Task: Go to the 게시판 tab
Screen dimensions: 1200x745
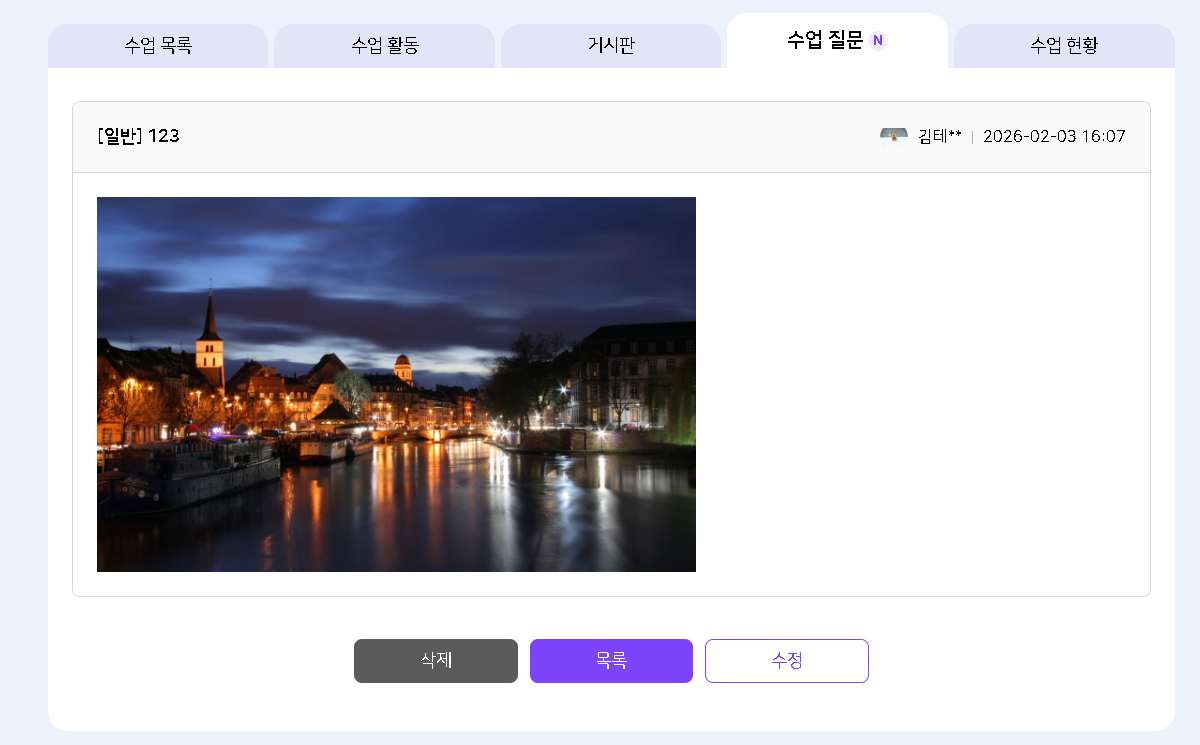Action: point(611,45)
